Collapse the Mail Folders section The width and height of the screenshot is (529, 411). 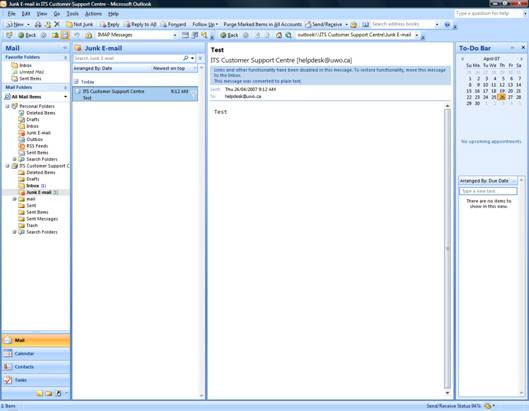65,88
